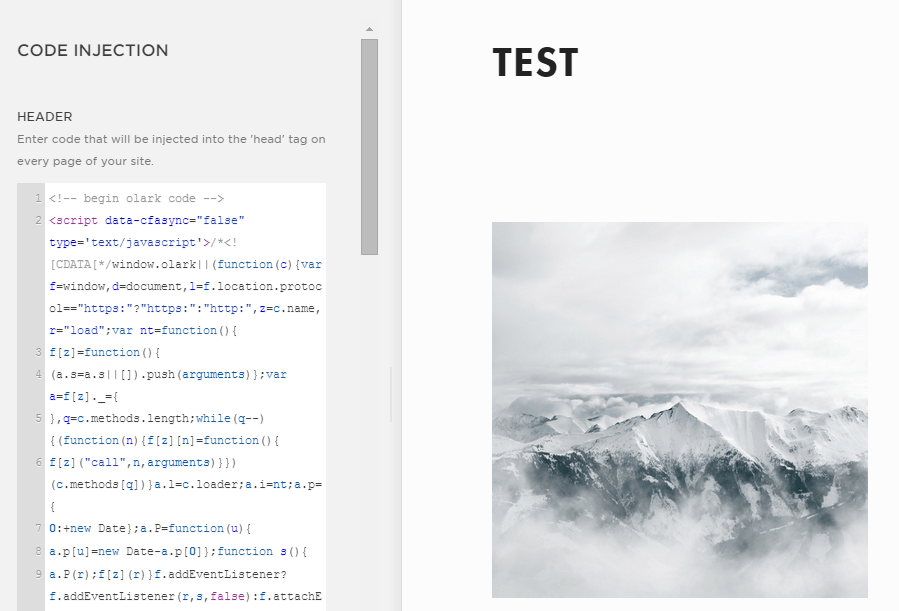Click the panel scrollbar thumb

pos(369,145)
